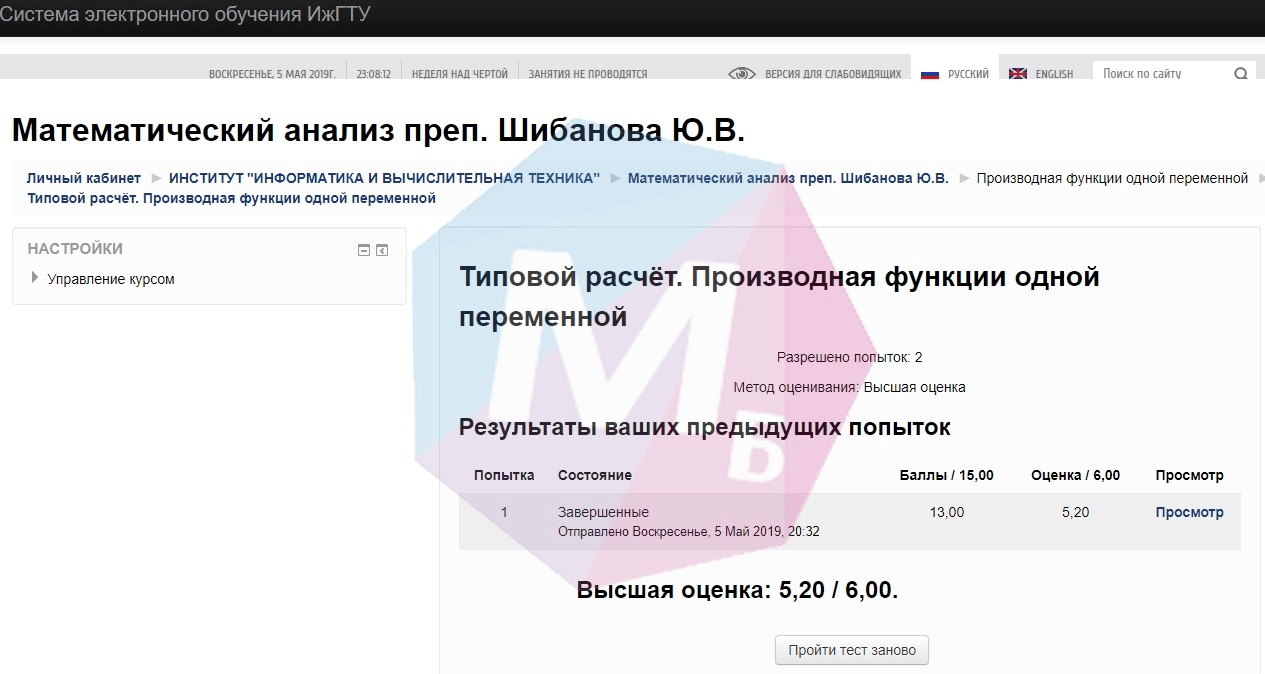
Task: Hide the Настройки block
Action: 364,250
